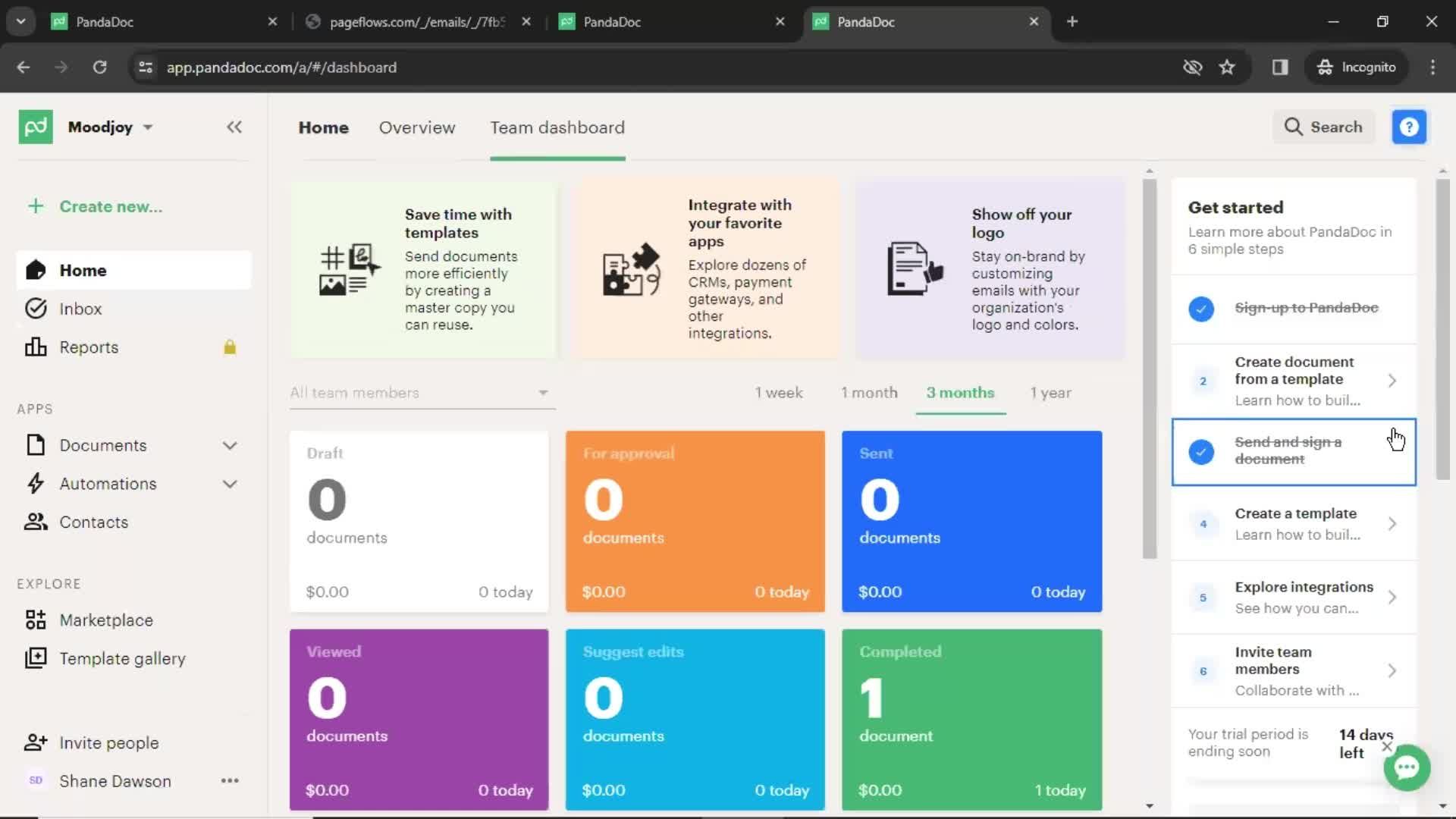Toggle the signed-up PandaDoc checkmark
The width and height of the screenshot is (1456, 819).
coord(1201,308)
